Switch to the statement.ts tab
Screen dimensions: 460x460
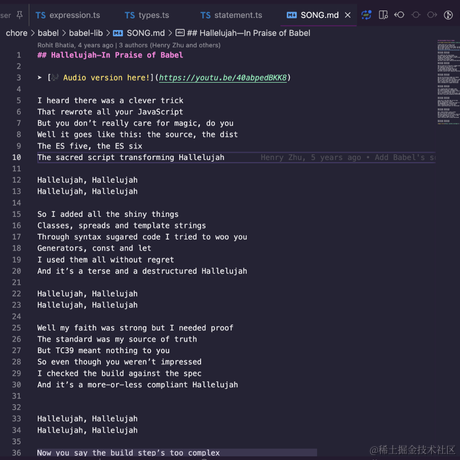[231, 15]
